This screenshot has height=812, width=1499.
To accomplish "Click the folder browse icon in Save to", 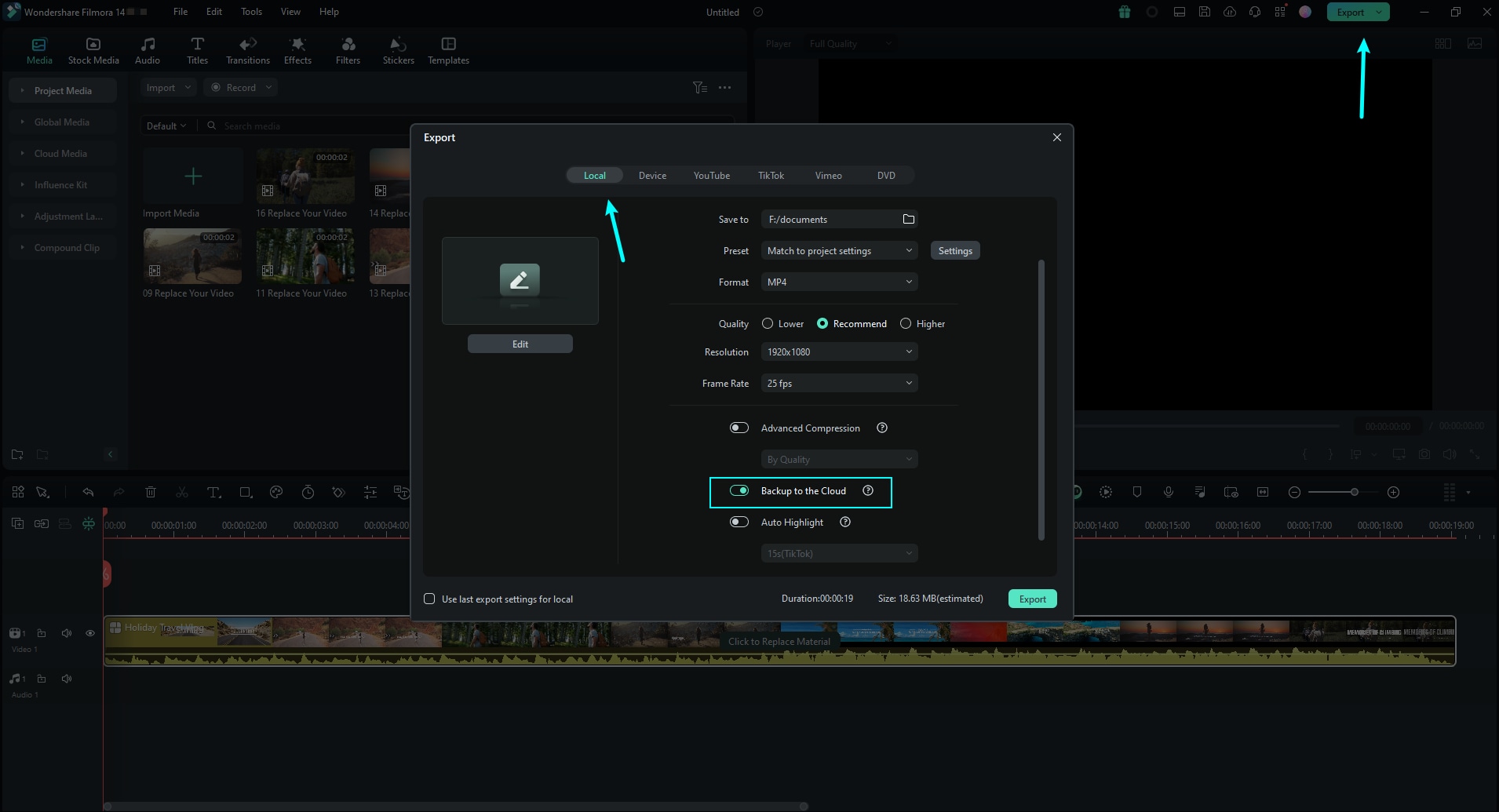I will tap(909, 219).
